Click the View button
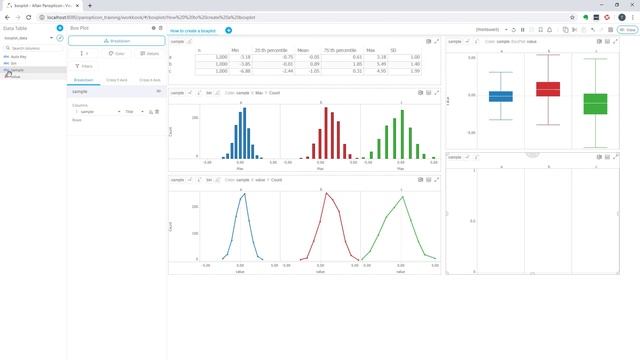The image size is (640, 360). coord(628,30)
